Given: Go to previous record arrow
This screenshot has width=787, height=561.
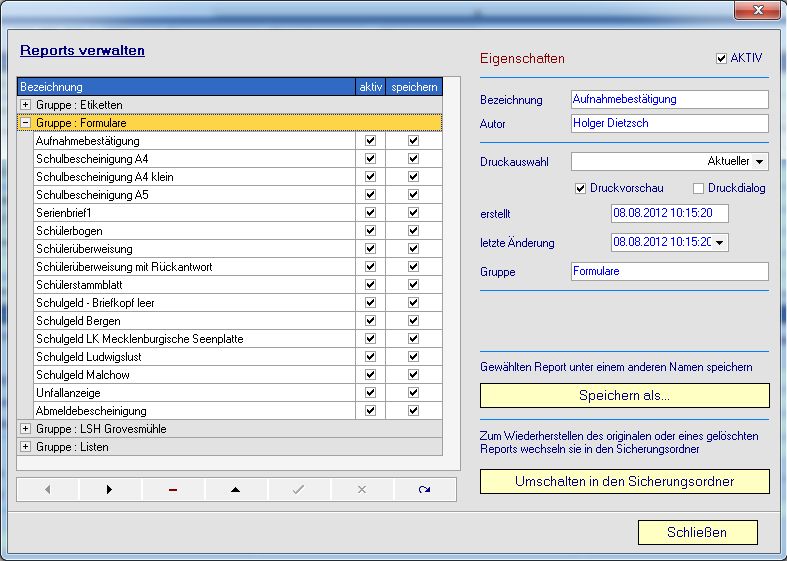Looking at the screenshot, I should tap(48, 489).
